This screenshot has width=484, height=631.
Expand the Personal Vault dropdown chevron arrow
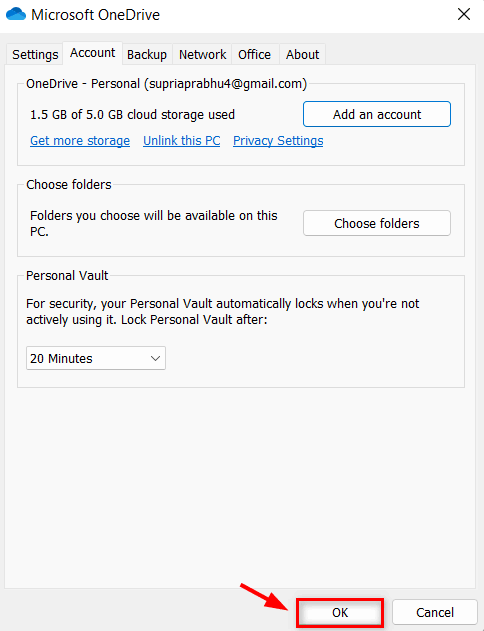[155, 358]
